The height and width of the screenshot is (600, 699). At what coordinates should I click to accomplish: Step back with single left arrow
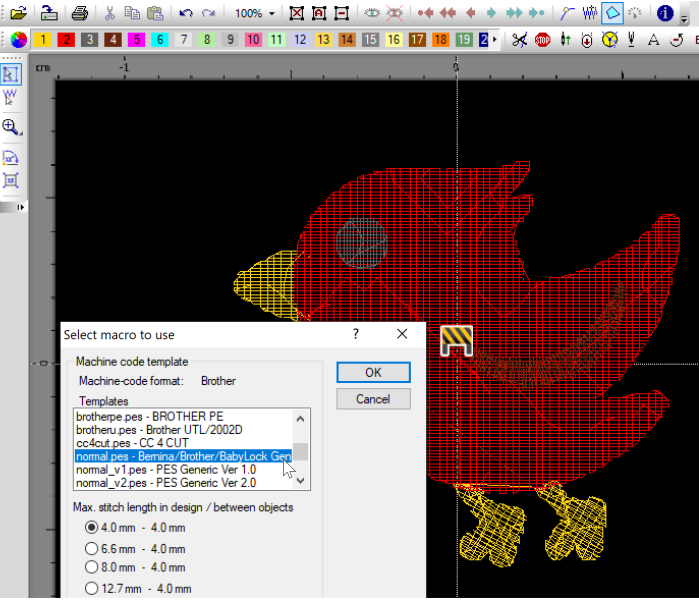(x=470, y=13)
